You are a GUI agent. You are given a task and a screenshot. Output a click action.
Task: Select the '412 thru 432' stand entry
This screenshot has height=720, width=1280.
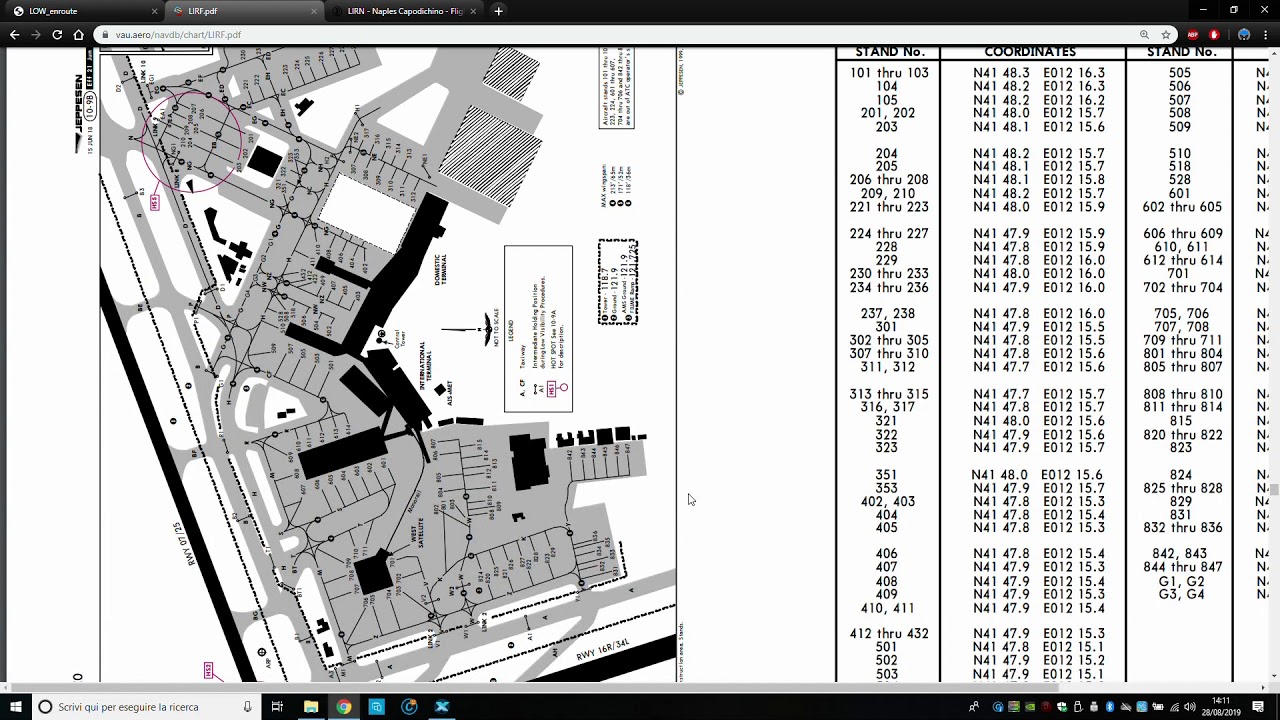point(889,634)
